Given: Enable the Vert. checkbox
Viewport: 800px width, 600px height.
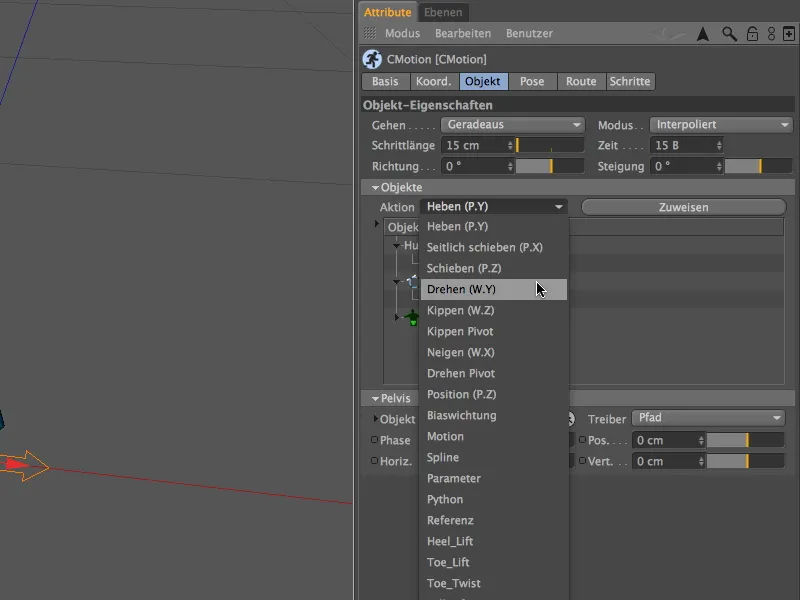Looking at the screenshot, I should [x=582, y=461].
